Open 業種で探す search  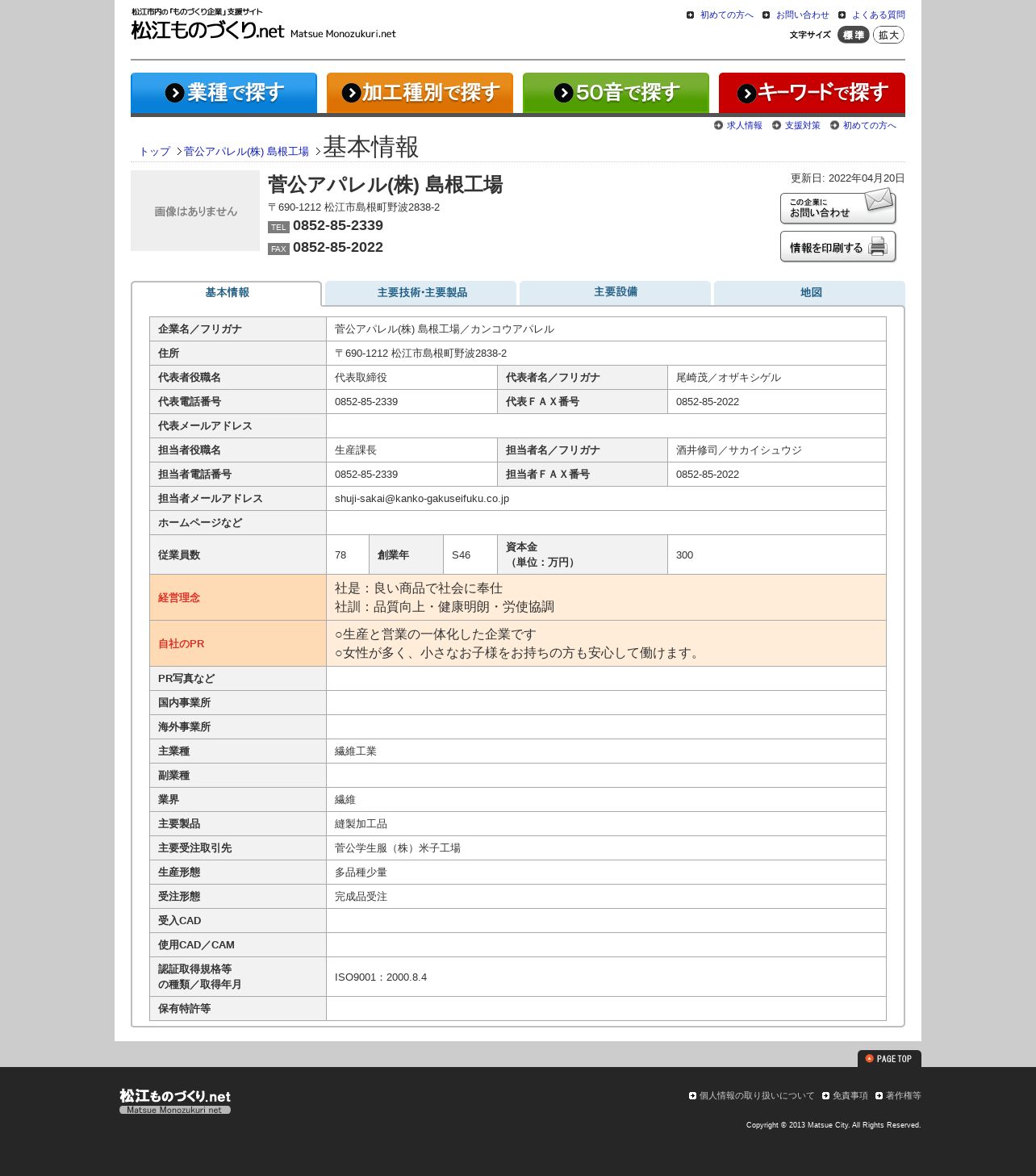pos(223,93)
